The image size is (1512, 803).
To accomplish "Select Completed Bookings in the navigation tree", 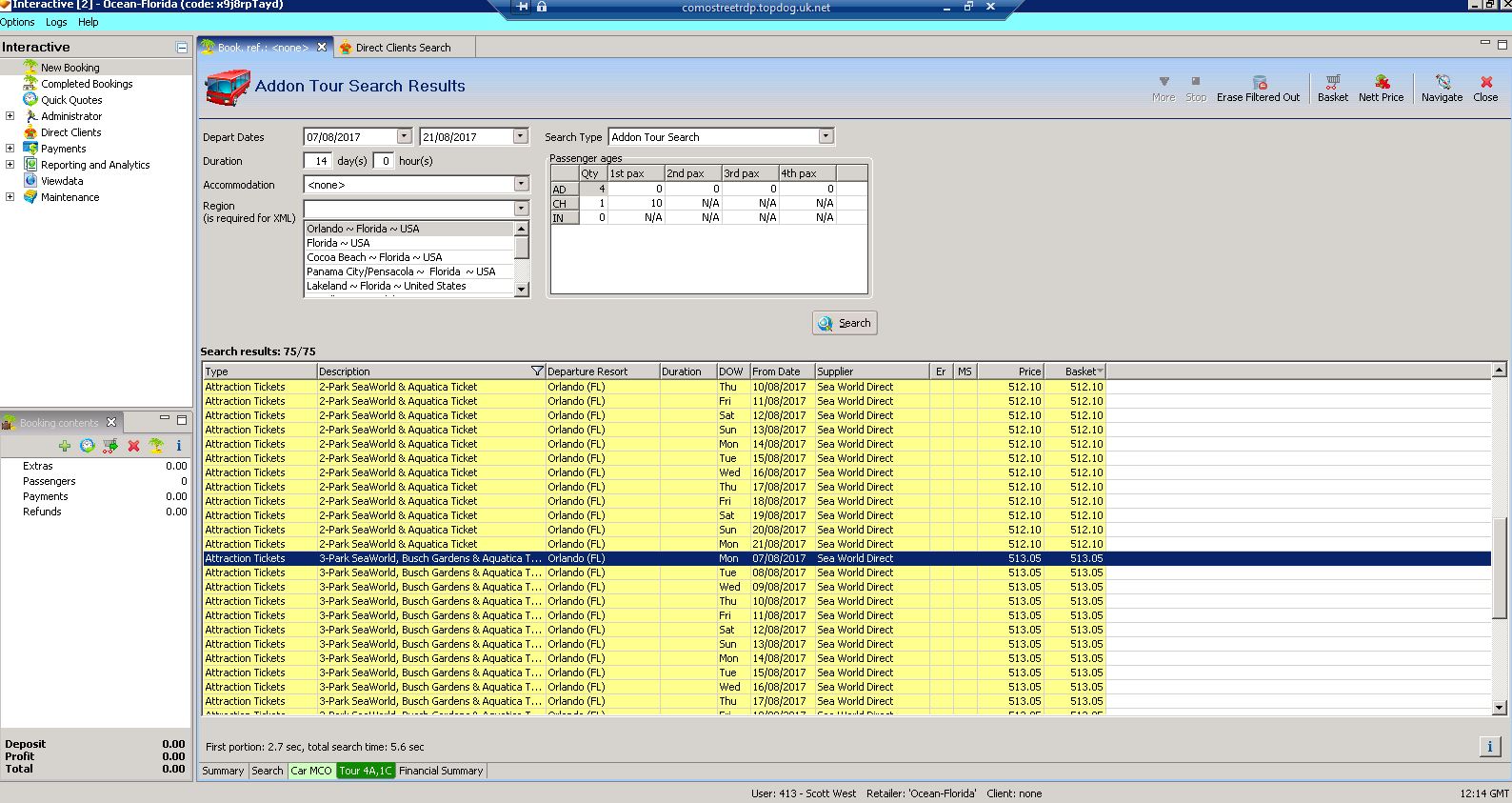I will coord(87,84).
